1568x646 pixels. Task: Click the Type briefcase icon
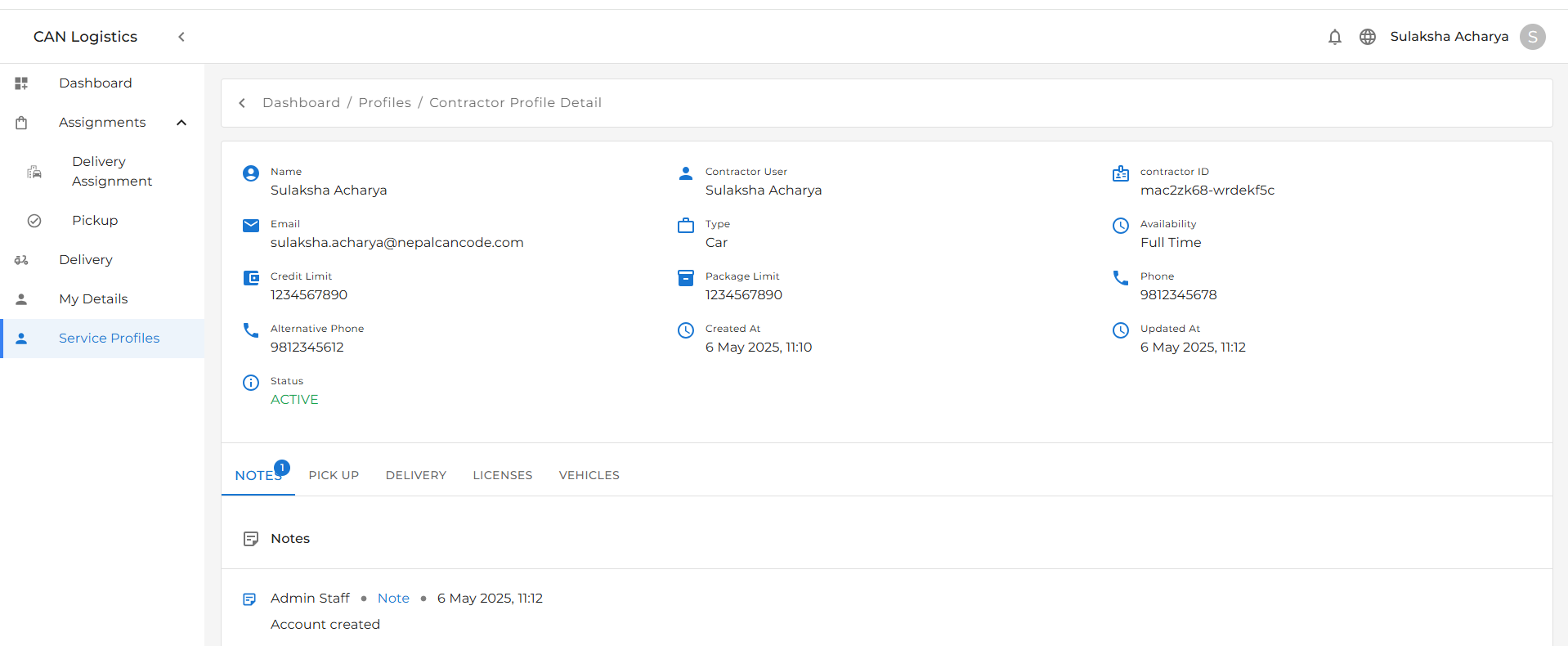tap(686, 226)
